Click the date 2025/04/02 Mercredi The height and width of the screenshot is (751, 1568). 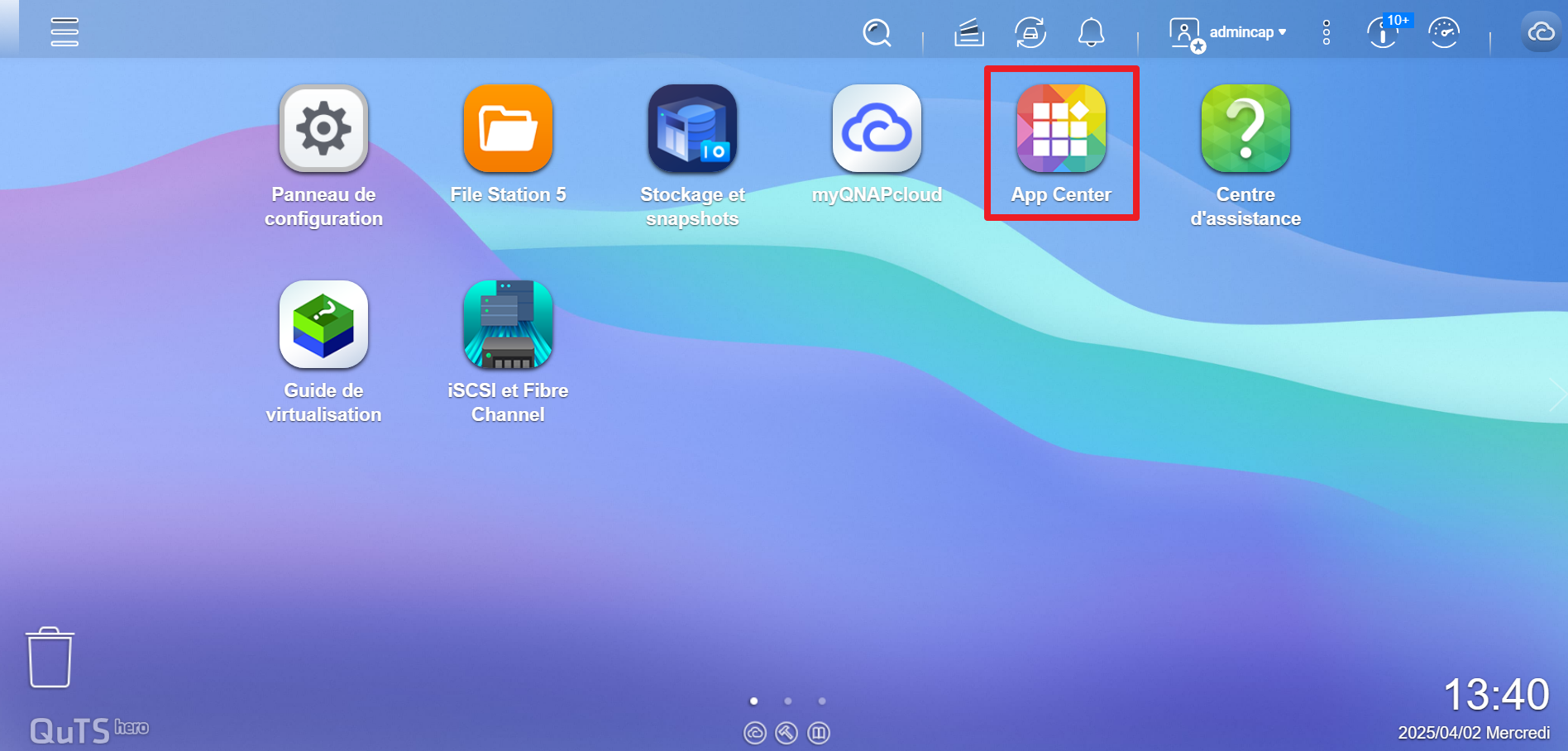click(1474, 733)
